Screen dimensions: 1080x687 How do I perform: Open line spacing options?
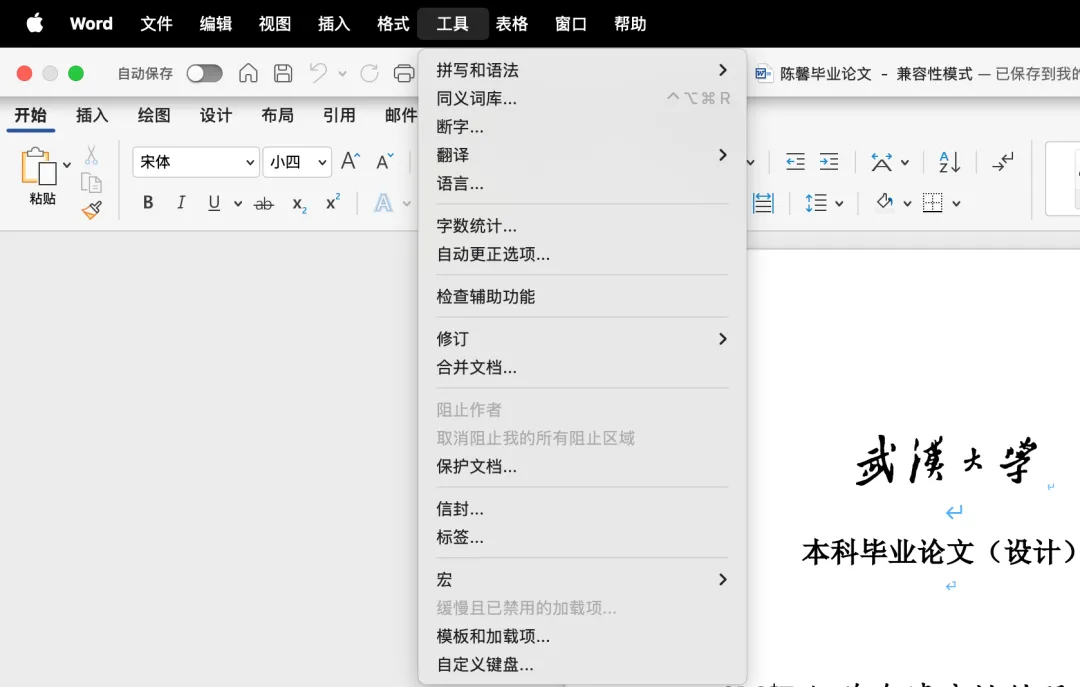816,203
